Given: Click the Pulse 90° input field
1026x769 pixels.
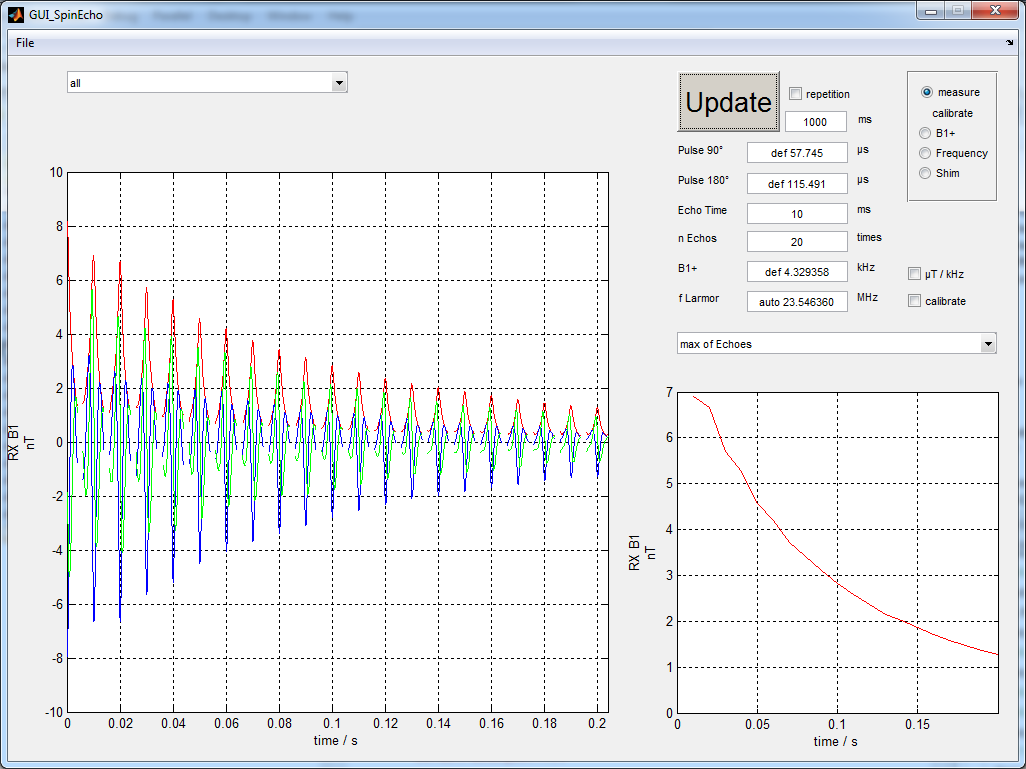Looking at the screenshot, I should point(796,153).
